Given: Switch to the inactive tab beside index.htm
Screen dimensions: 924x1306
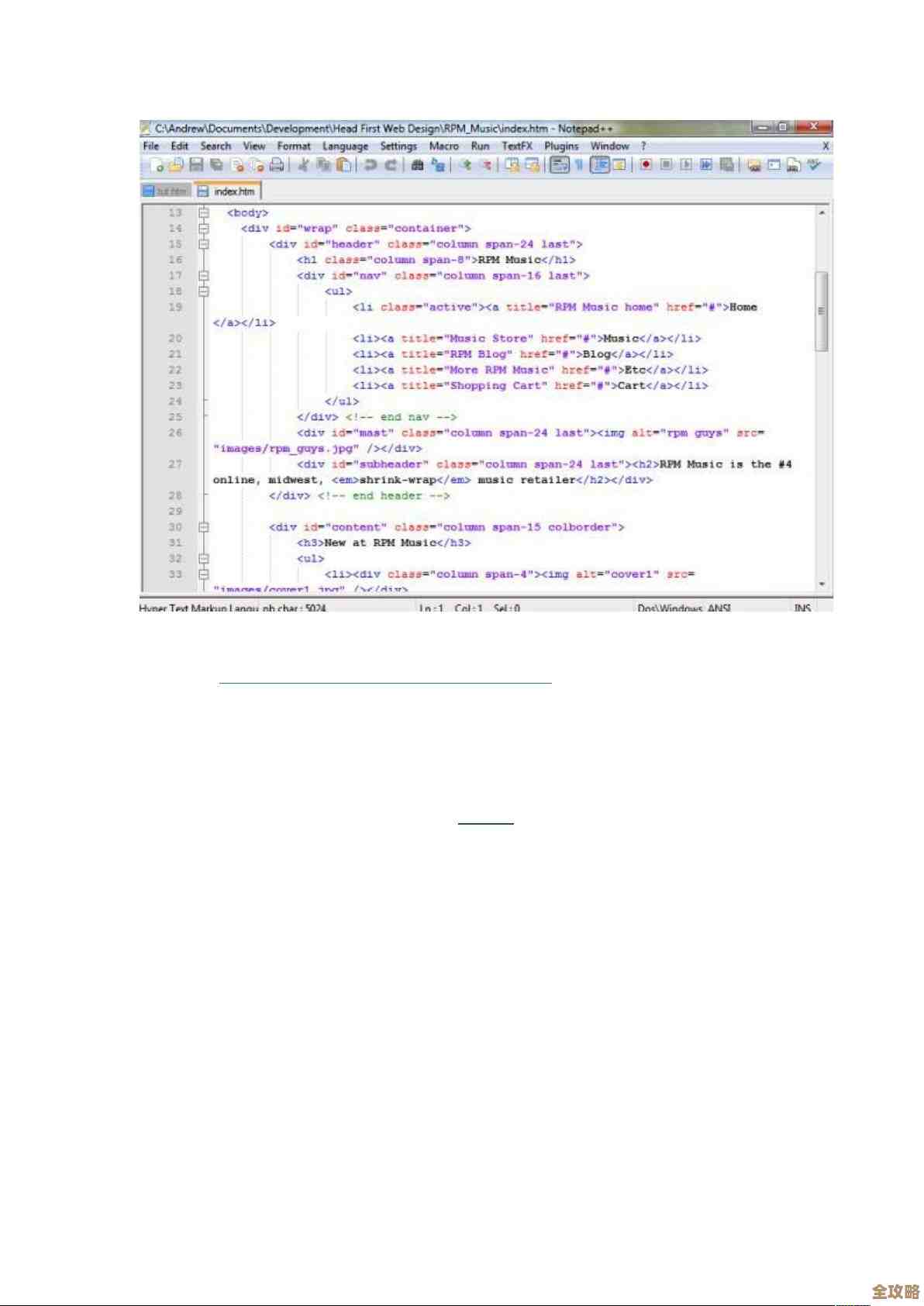Looking at the screenshot, I should (166, 191).
